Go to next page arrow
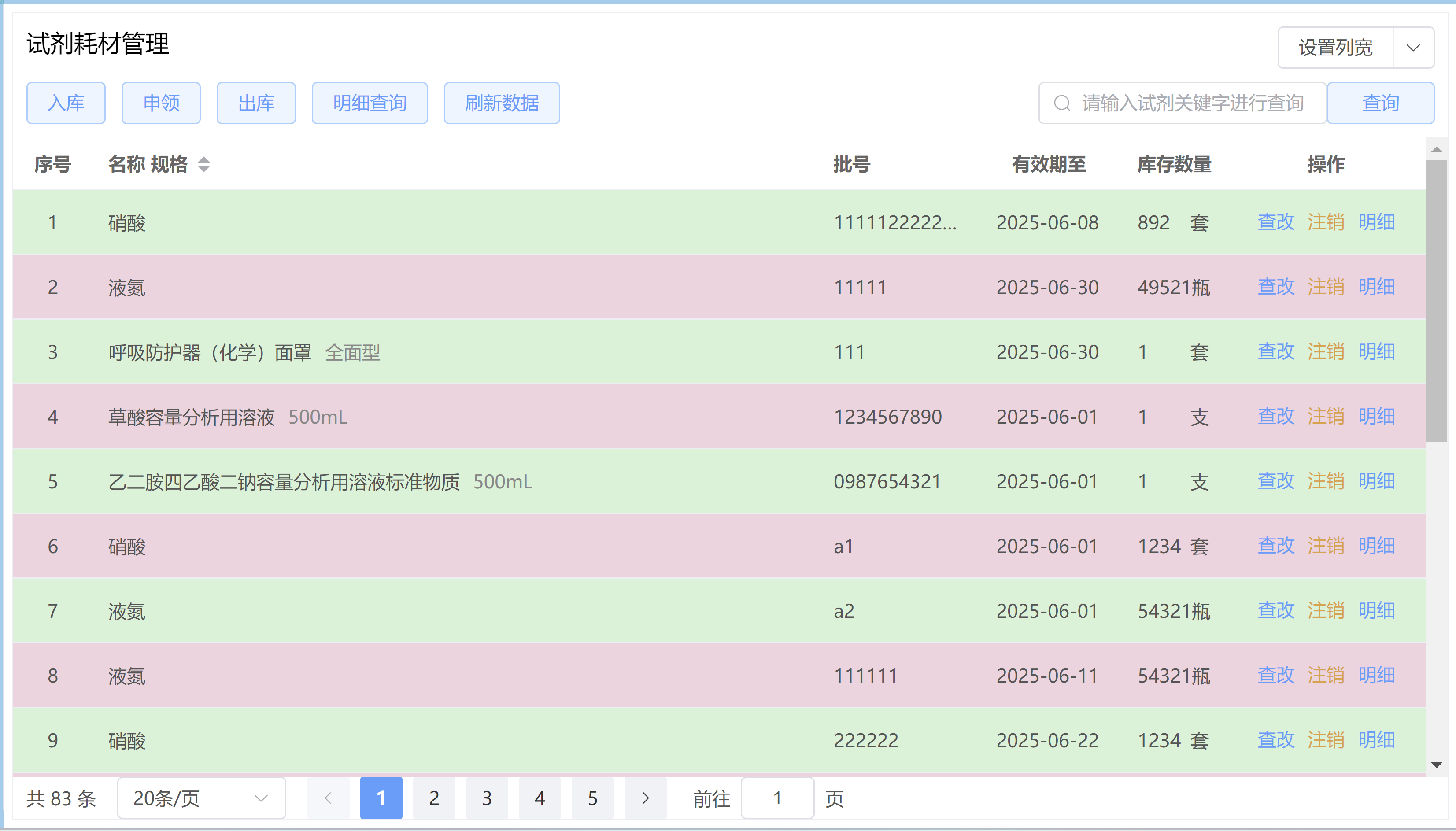The image size is (1456, 831). (645, 798)
